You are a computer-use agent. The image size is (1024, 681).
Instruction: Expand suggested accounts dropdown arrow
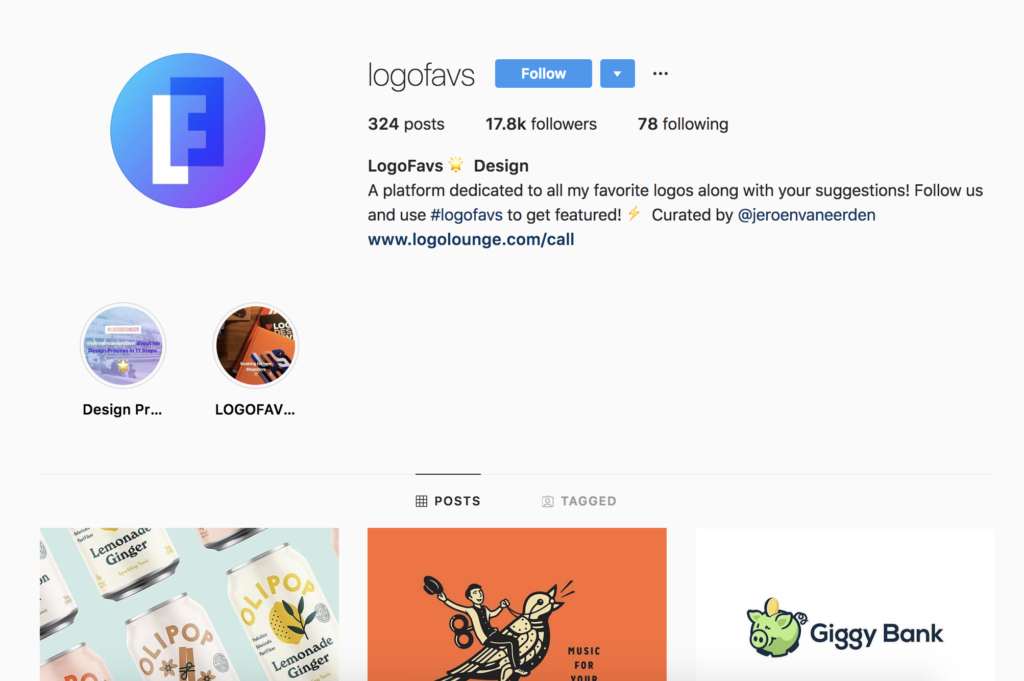(x=617, y=73)
